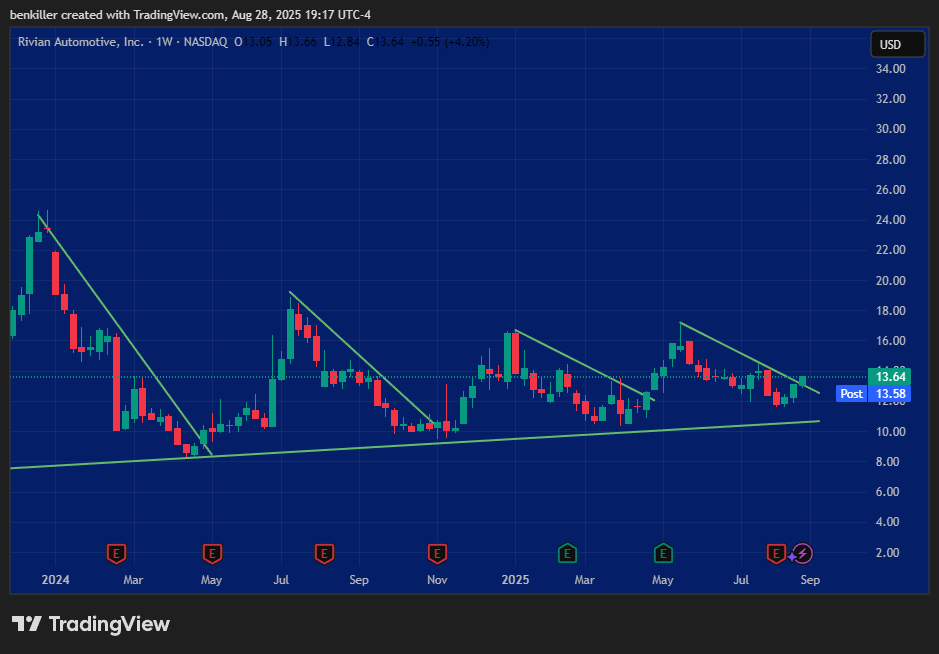Click the 32.00 price axis label
The image size is (939, 654).
[x=890, y=99]
